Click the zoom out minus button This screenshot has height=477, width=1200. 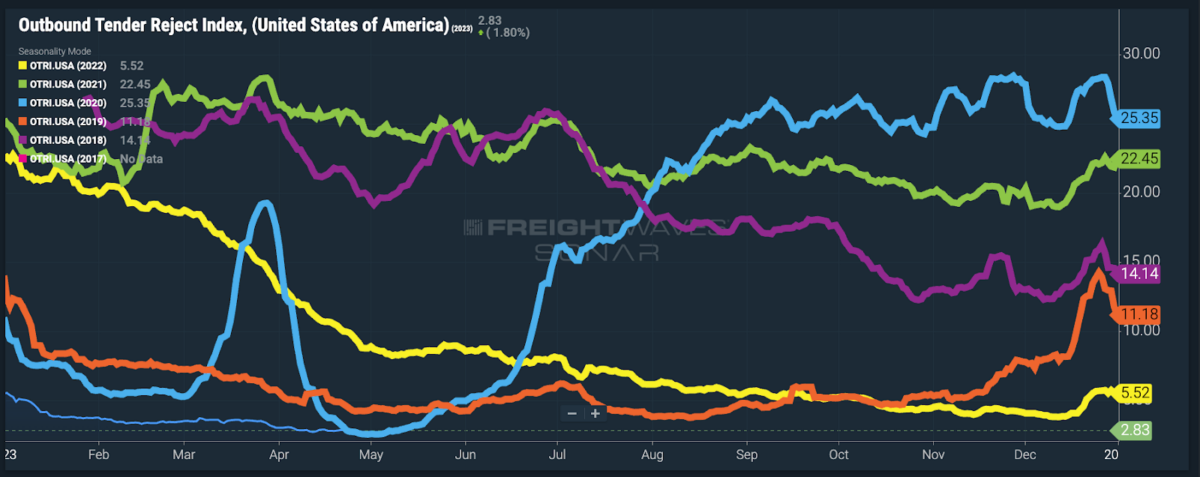572,413
